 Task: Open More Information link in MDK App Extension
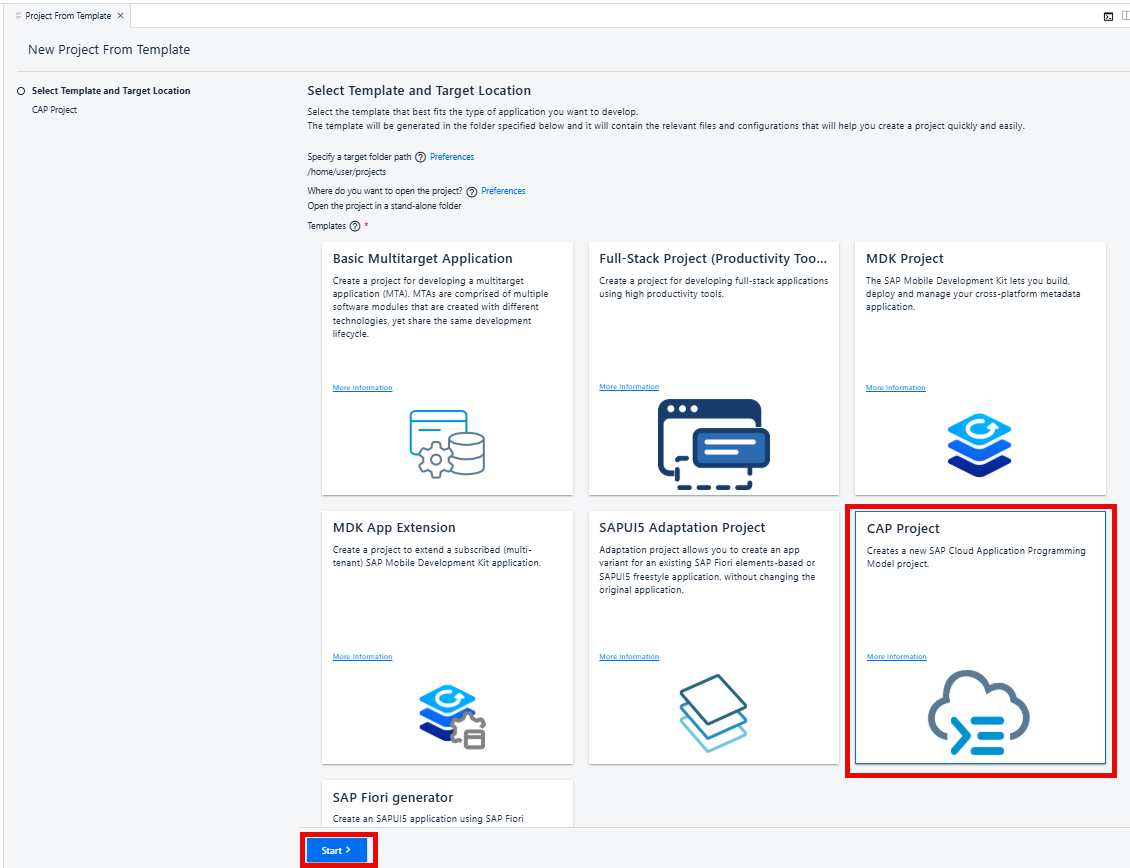coord(362,657)
